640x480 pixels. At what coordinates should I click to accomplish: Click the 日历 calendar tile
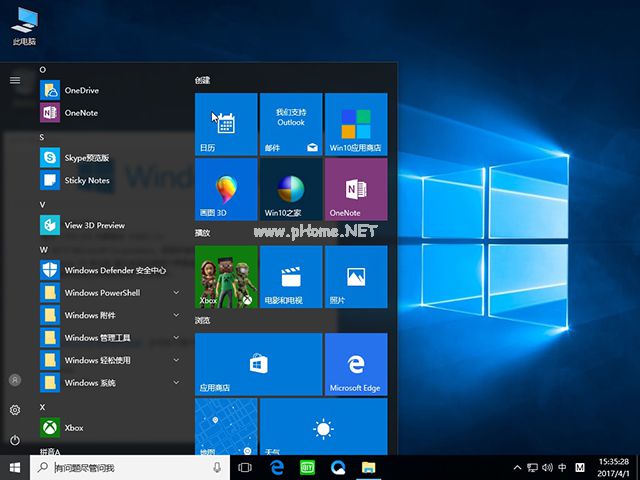coord(226,124)
